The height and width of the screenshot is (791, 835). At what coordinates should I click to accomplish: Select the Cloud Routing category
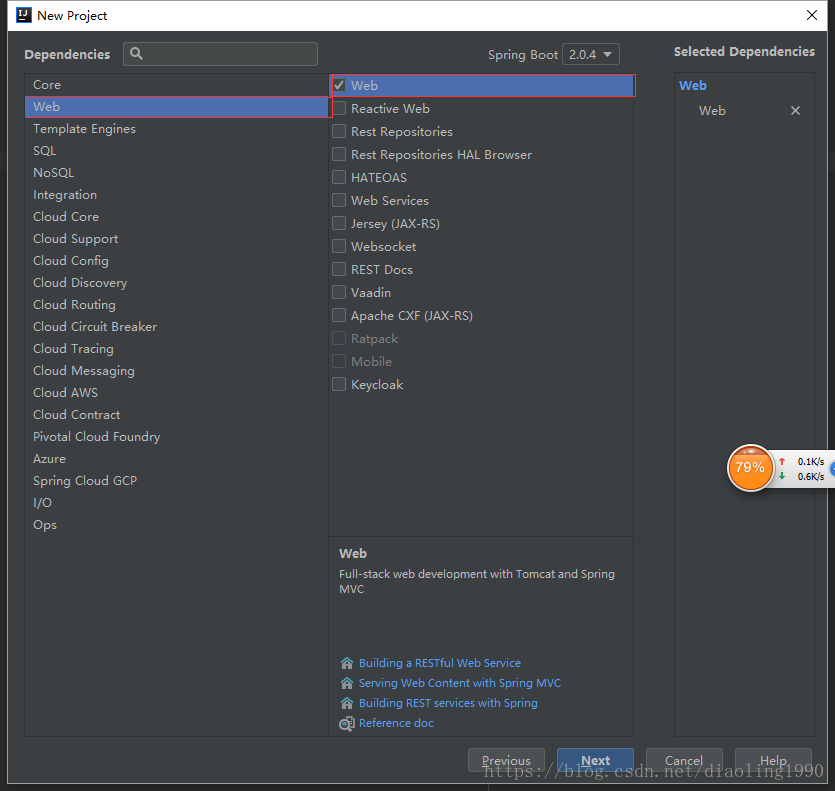[176, 305]
